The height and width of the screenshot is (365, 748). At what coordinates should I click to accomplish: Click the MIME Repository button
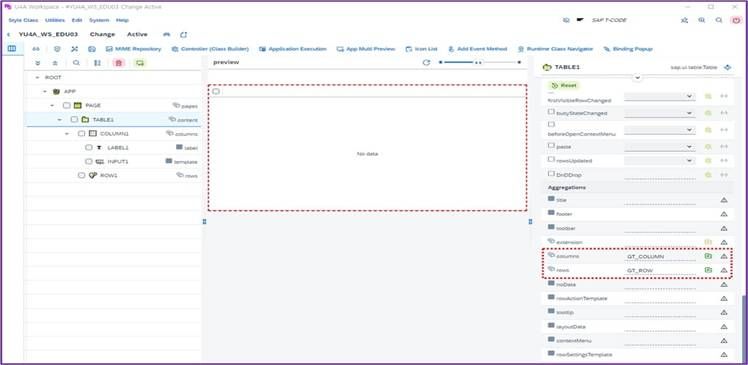tap(134, 49)
